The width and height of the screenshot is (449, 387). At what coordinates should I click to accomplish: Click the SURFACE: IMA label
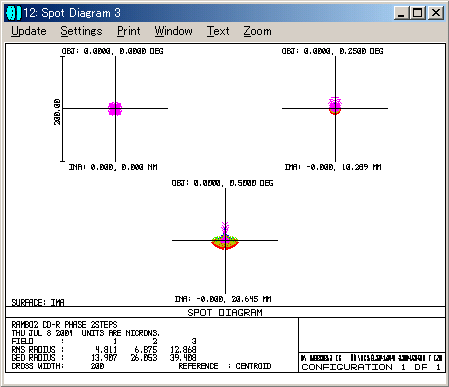38,302
